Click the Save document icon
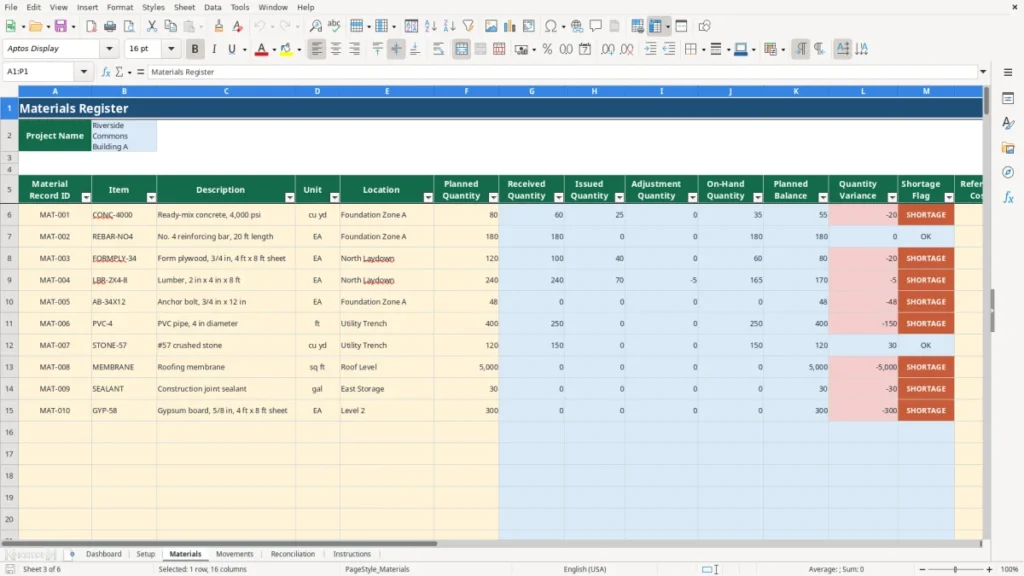 [60, 26]
